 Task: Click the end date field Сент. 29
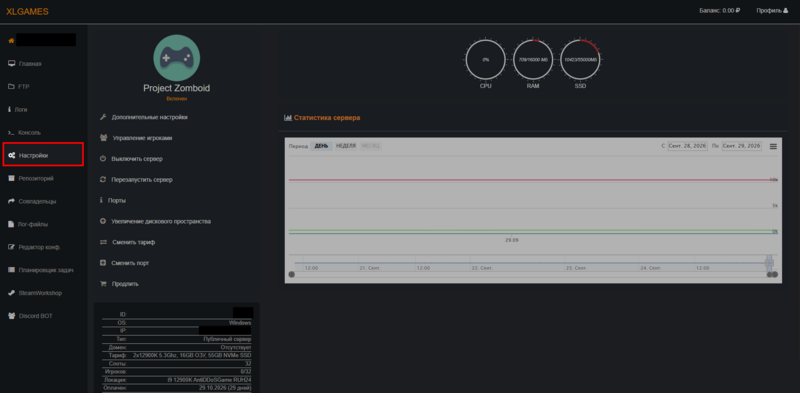click(741, 146)
